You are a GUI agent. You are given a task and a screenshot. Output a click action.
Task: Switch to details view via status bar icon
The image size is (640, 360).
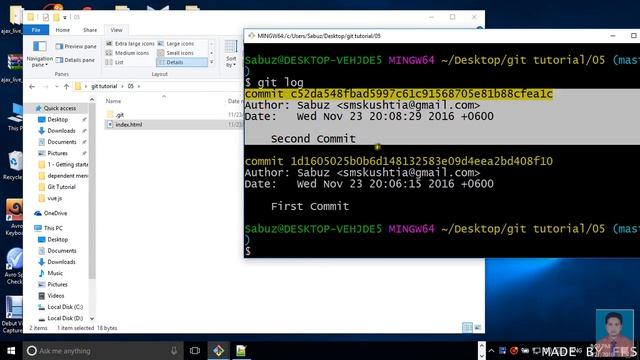tap(467, 327)
